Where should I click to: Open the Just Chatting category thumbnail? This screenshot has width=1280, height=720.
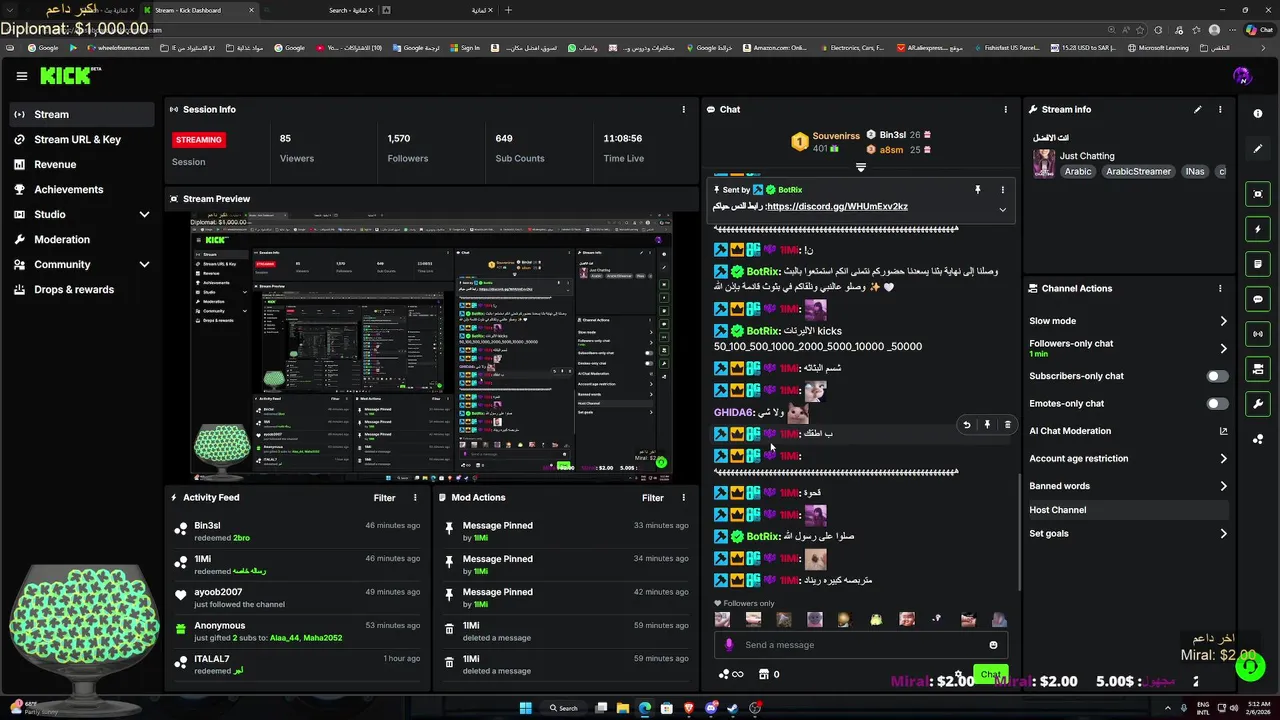point(1044,164)
